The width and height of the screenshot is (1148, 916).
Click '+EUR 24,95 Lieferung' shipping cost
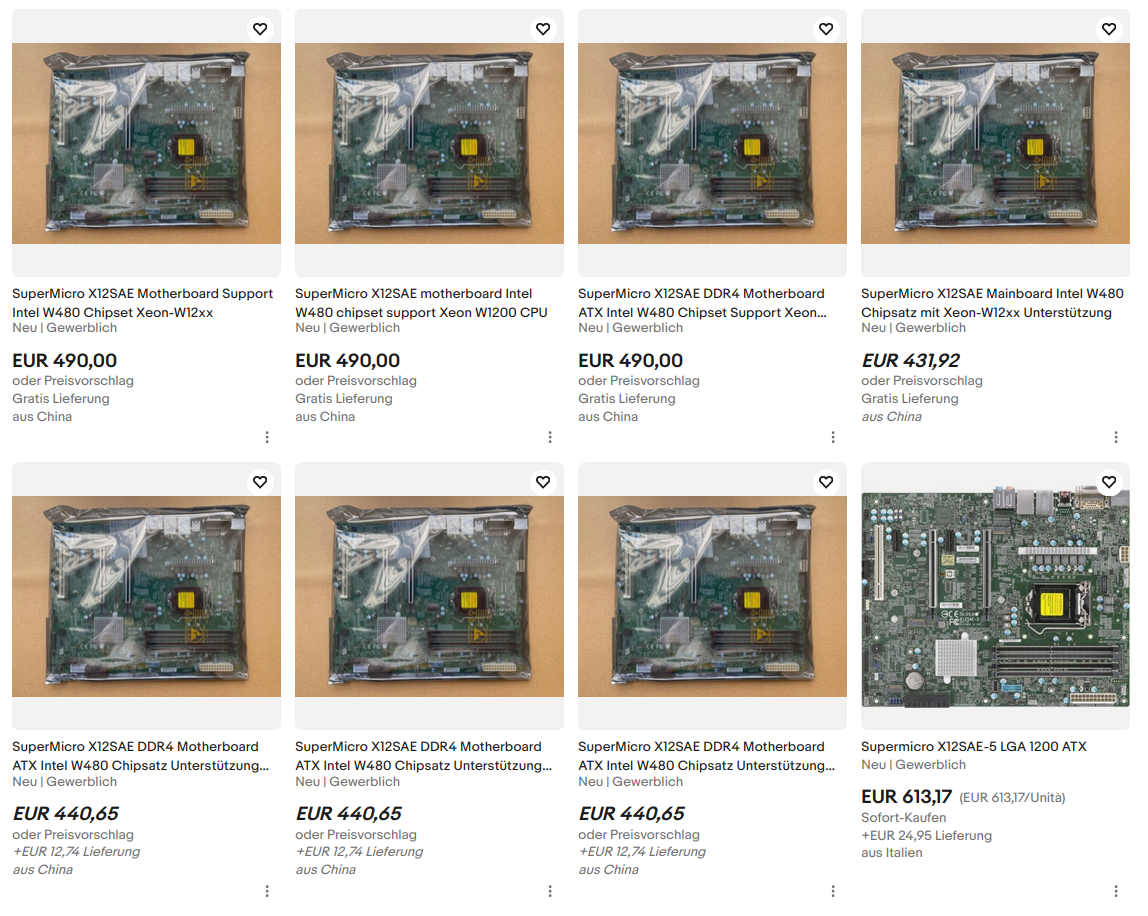click(x=926, y=835)
